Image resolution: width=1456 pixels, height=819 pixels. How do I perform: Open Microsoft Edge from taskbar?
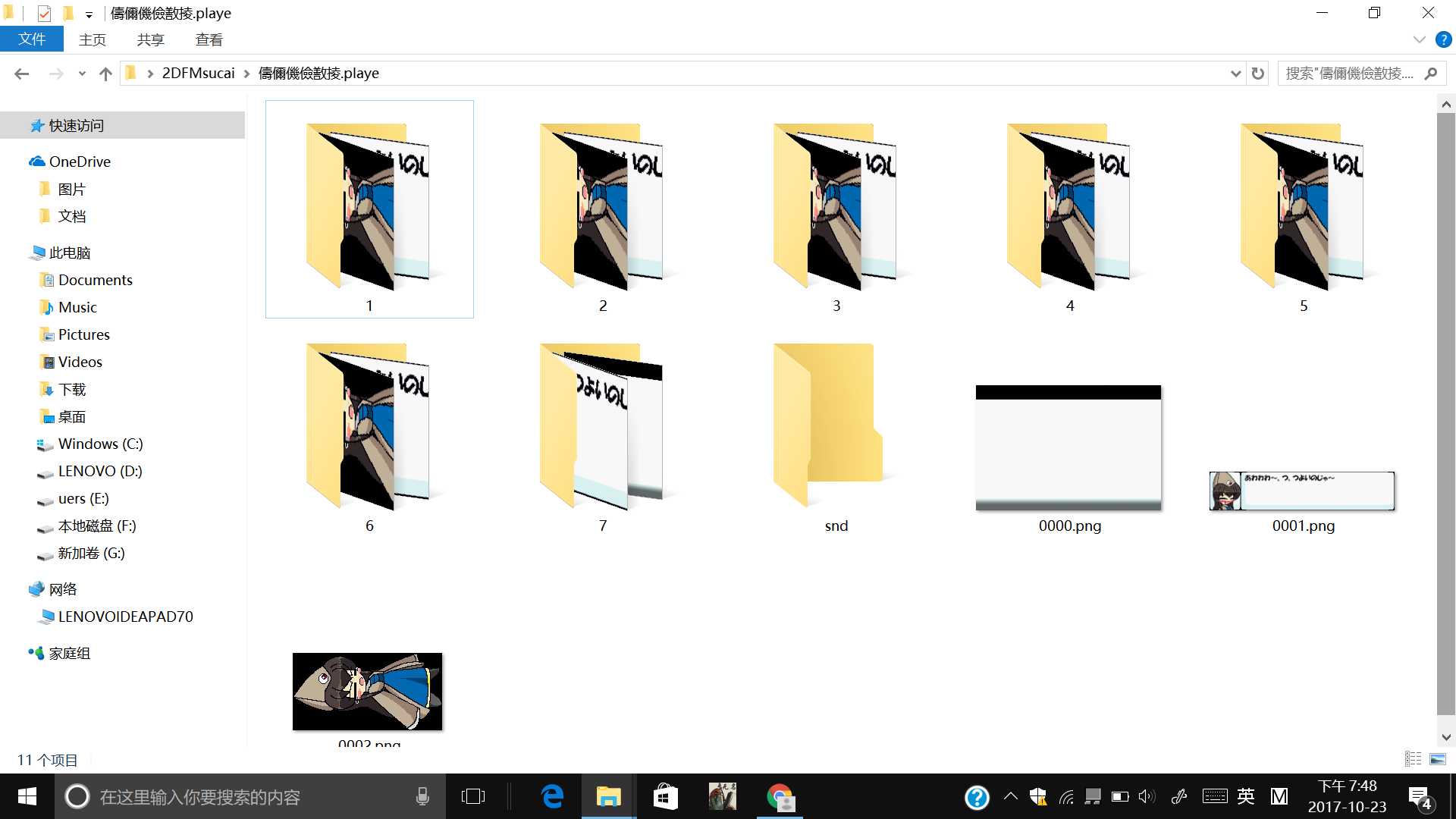552,796
